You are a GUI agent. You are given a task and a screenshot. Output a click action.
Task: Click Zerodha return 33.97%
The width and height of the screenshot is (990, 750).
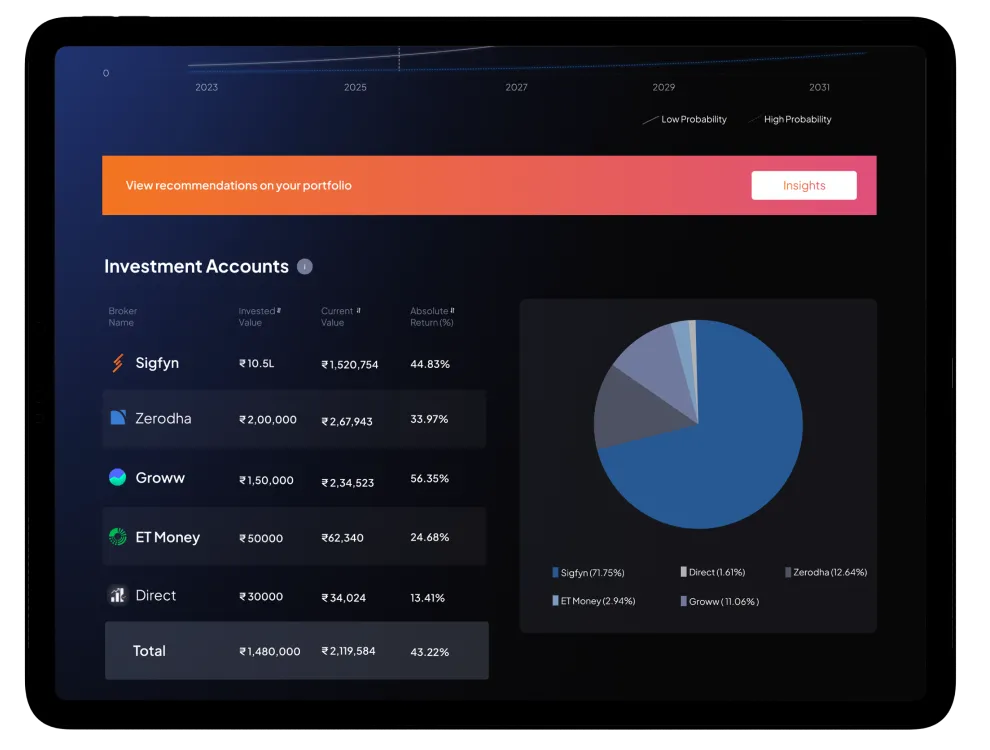(429, 419)
